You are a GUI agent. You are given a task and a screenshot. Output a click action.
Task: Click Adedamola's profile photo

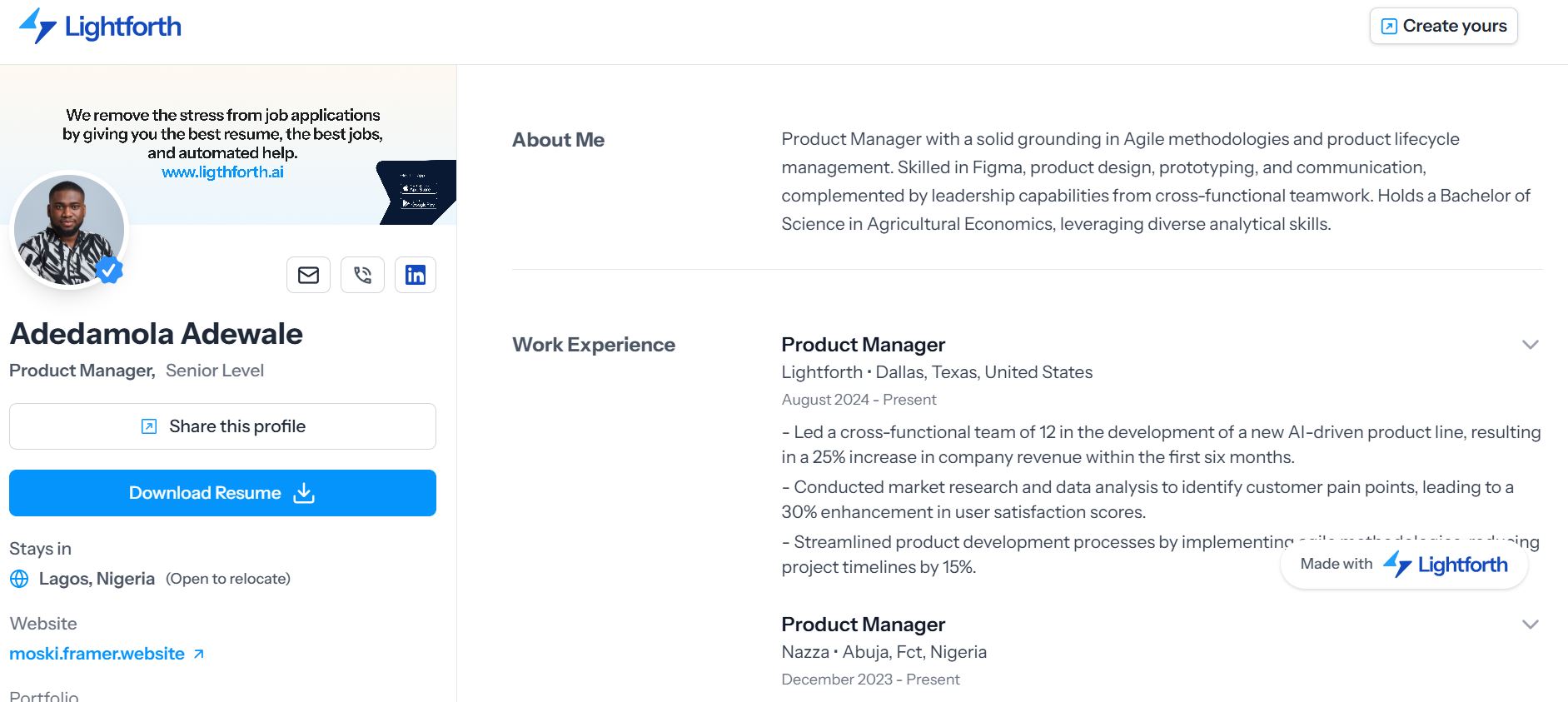(69, 230)
